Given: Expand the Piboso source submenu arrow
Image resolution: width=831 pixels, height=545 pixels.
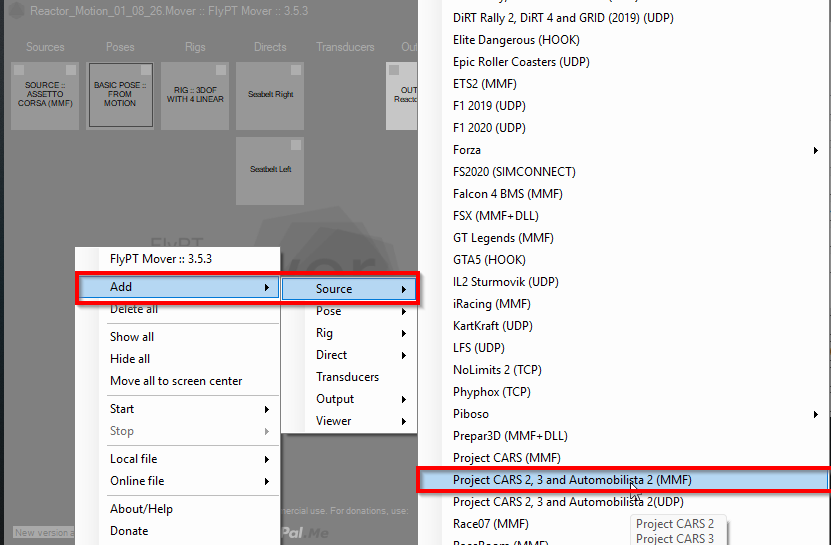Looking at the screenshot, I should (x=816, y=415).
